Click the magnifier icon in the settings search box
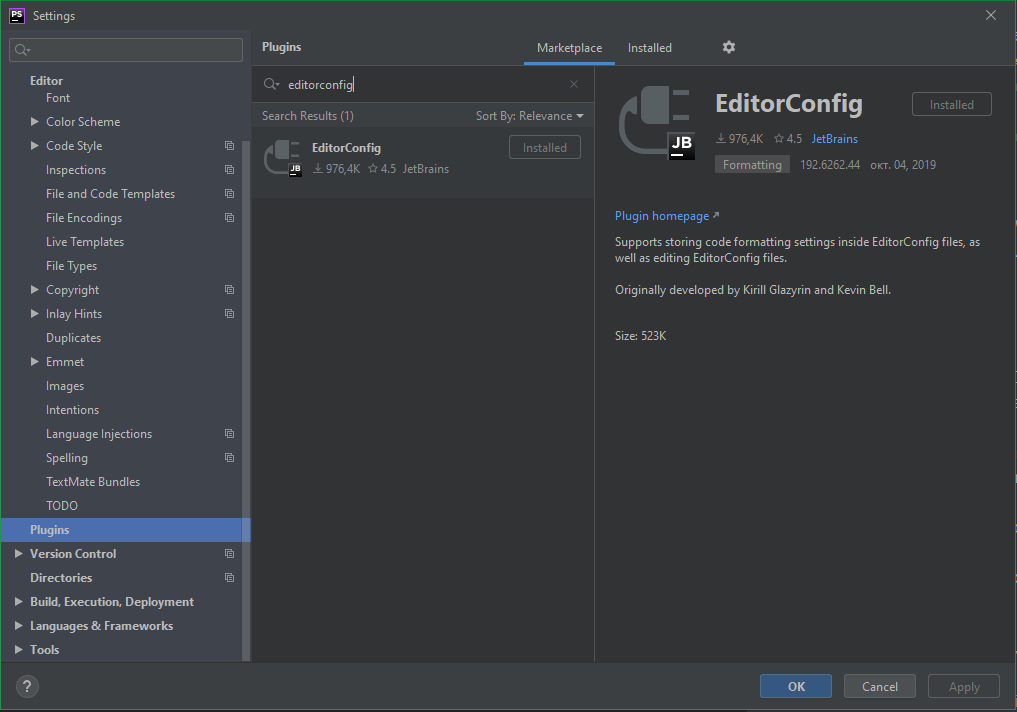The height and width of the screenshot is (712, 1017). pyautogui.click(x=23, y=50)
